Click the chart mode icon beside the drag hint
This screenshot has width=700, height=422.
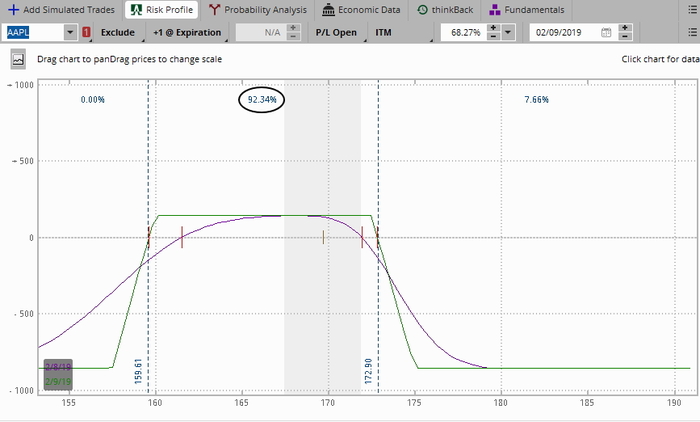click(18, 59)
